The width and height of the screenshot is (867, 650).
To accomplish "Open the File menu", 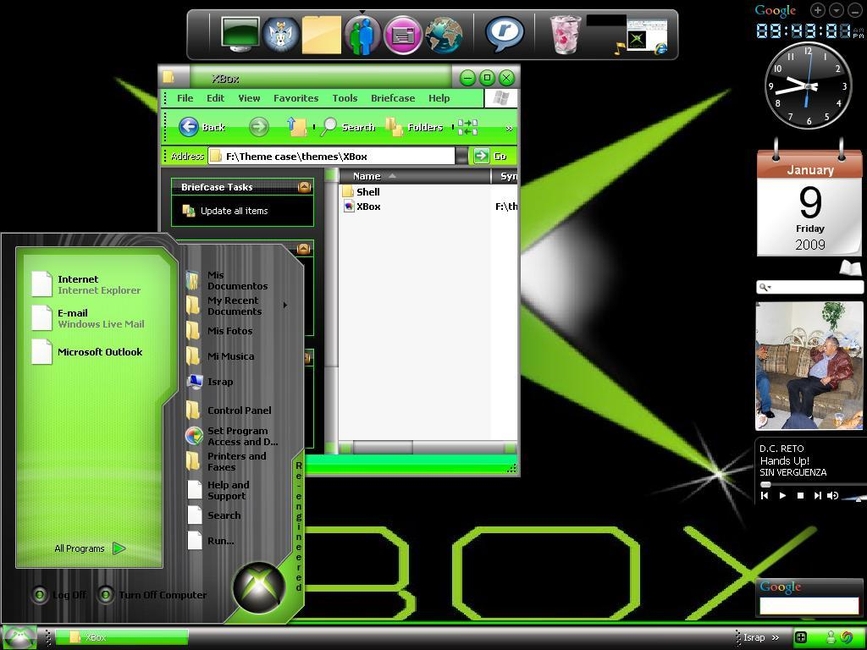I will click(x=185, y=98).
